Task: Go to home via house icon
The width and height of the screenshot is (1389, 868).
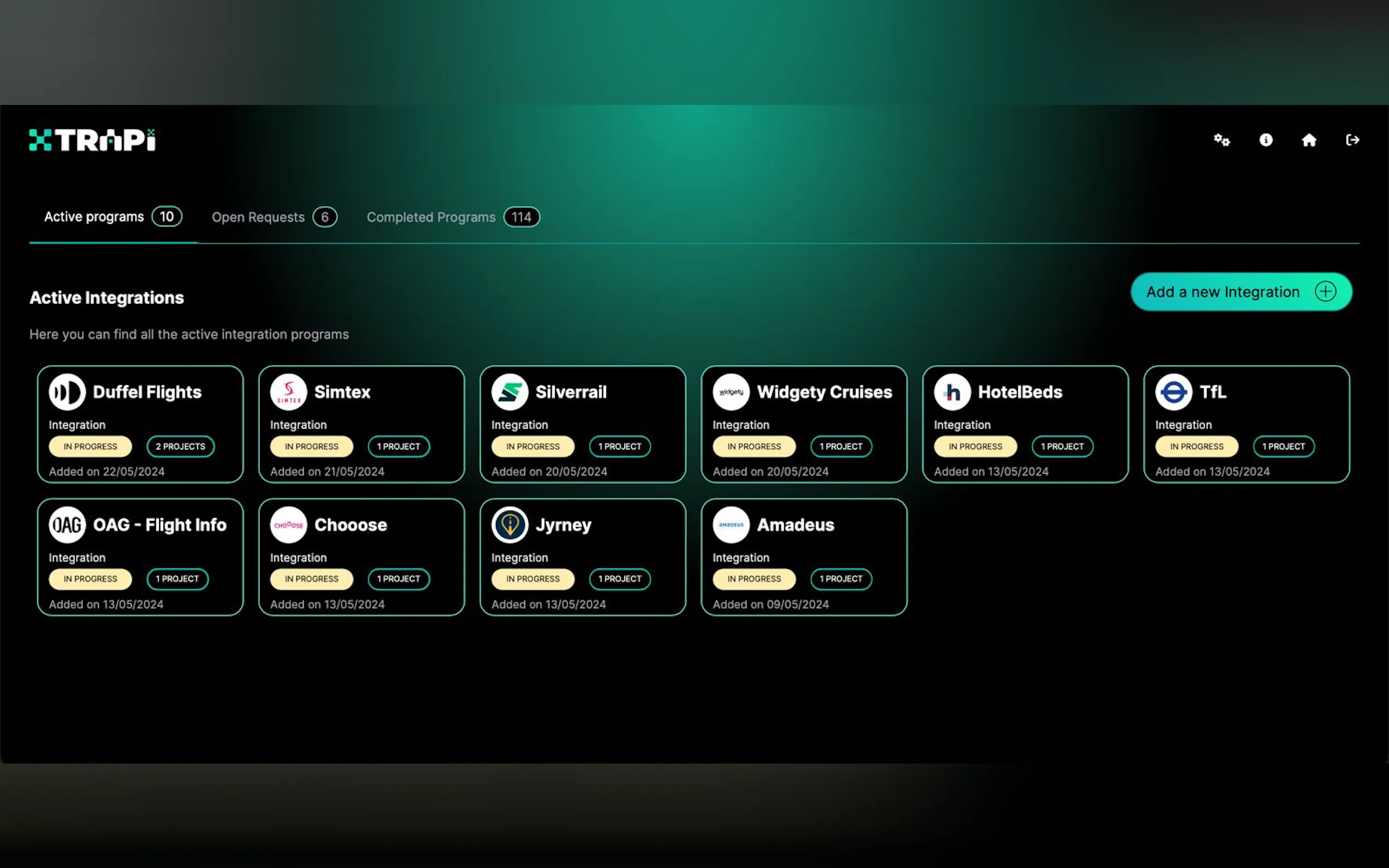Action: 1309,140
